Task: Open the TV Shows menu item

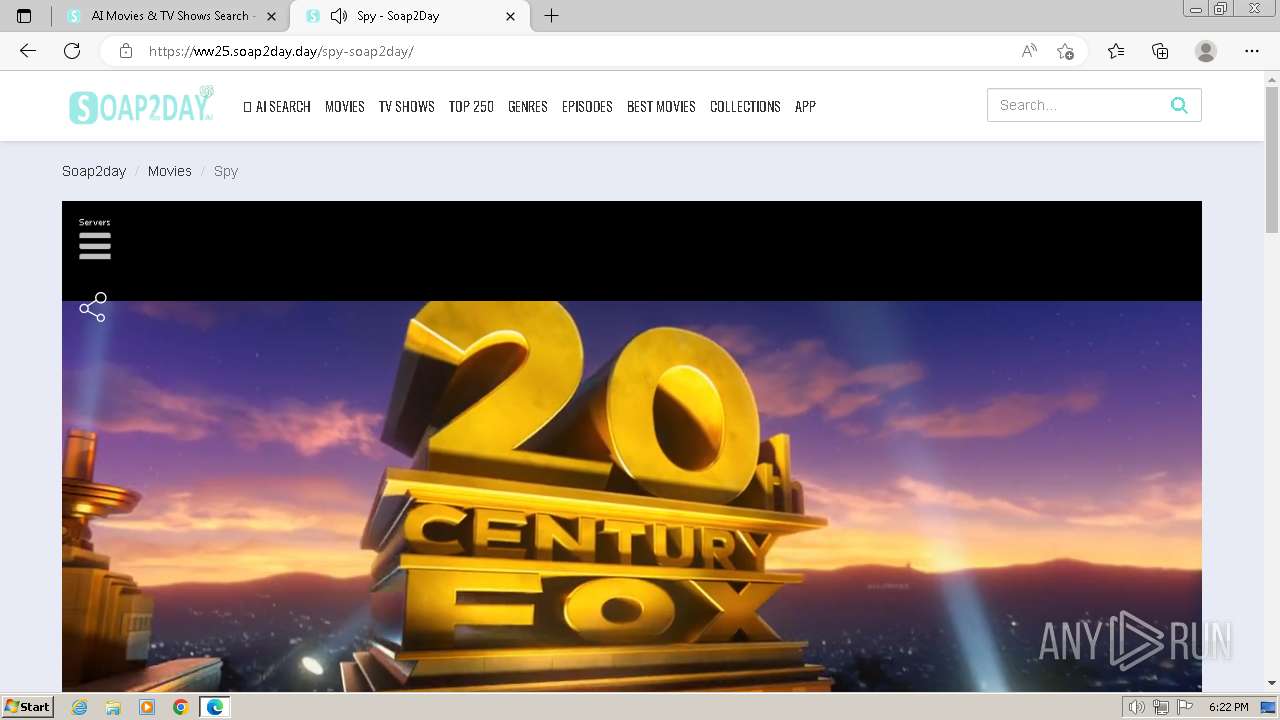Action: pos(406,106)
